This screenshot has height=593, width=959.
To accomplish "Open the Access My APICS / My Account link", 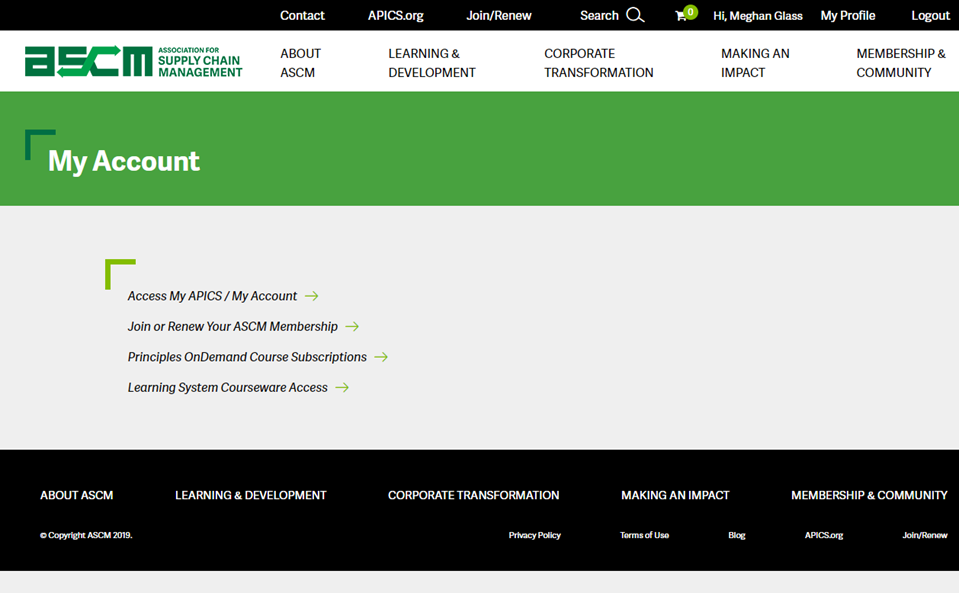I will point(212,296).
